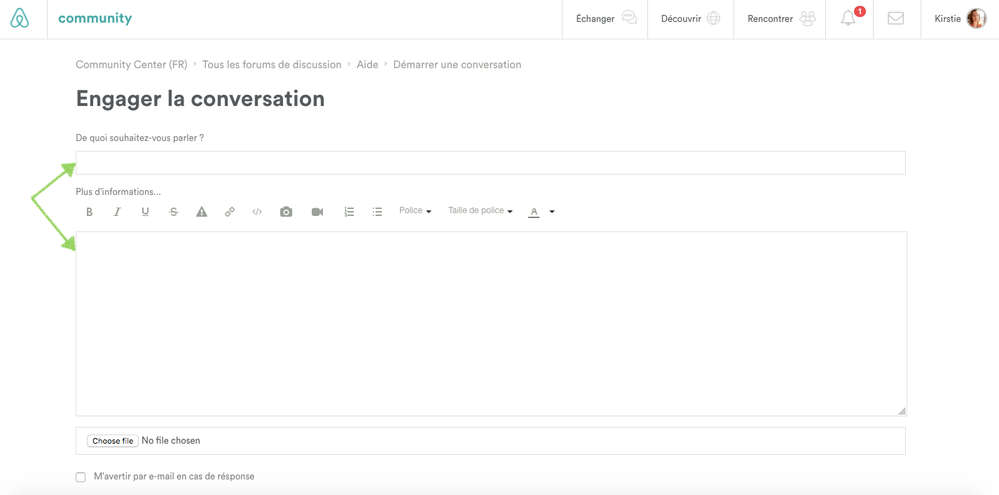
Task: Click the underline formatting icon
Action: [145, 212]
